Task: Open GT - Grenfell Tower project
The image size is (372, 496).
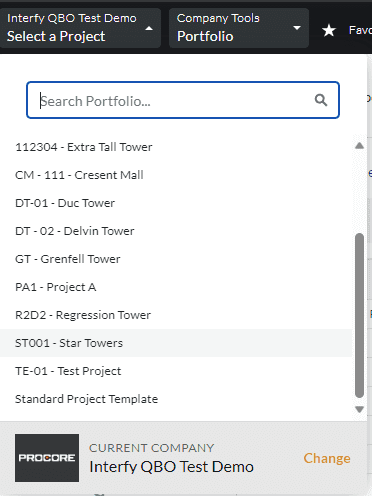Action: coord(176,259)
